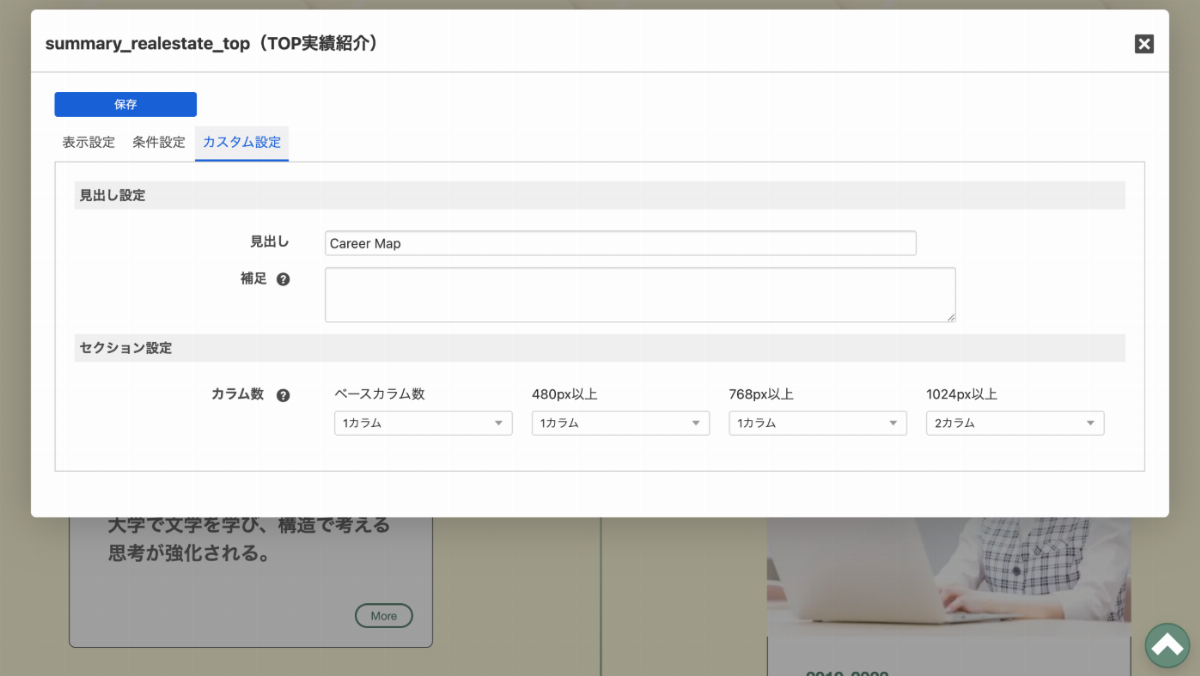Image resolution: width=1200 pixels, height=676 pixels.
Task: Open the ベースカラム数 dropdown
Action: click(423, 423)
